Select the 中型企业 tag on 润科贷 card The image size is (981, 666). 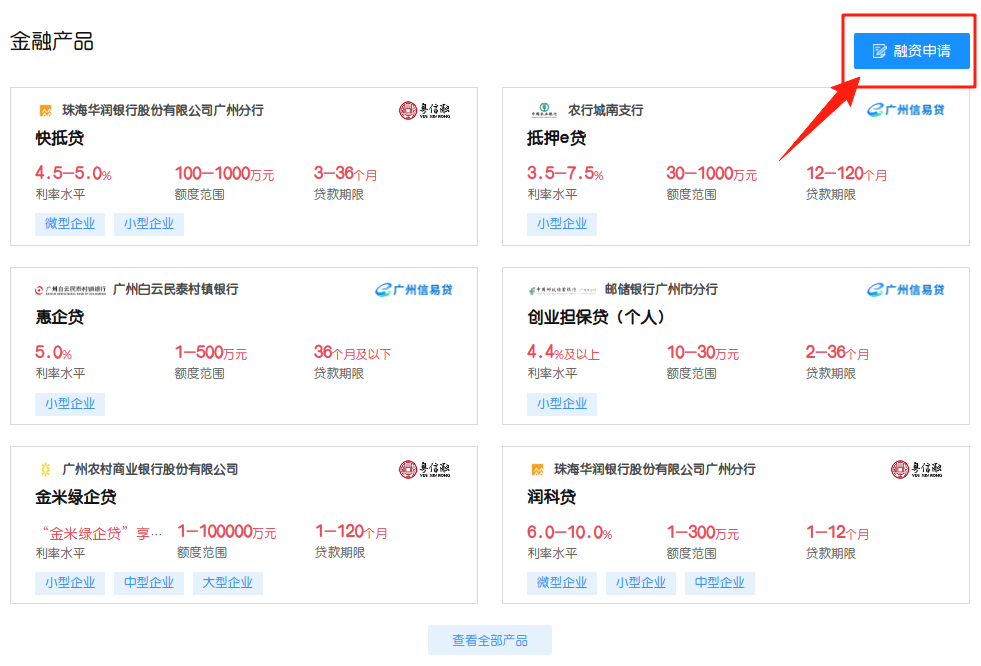point(719,583)
